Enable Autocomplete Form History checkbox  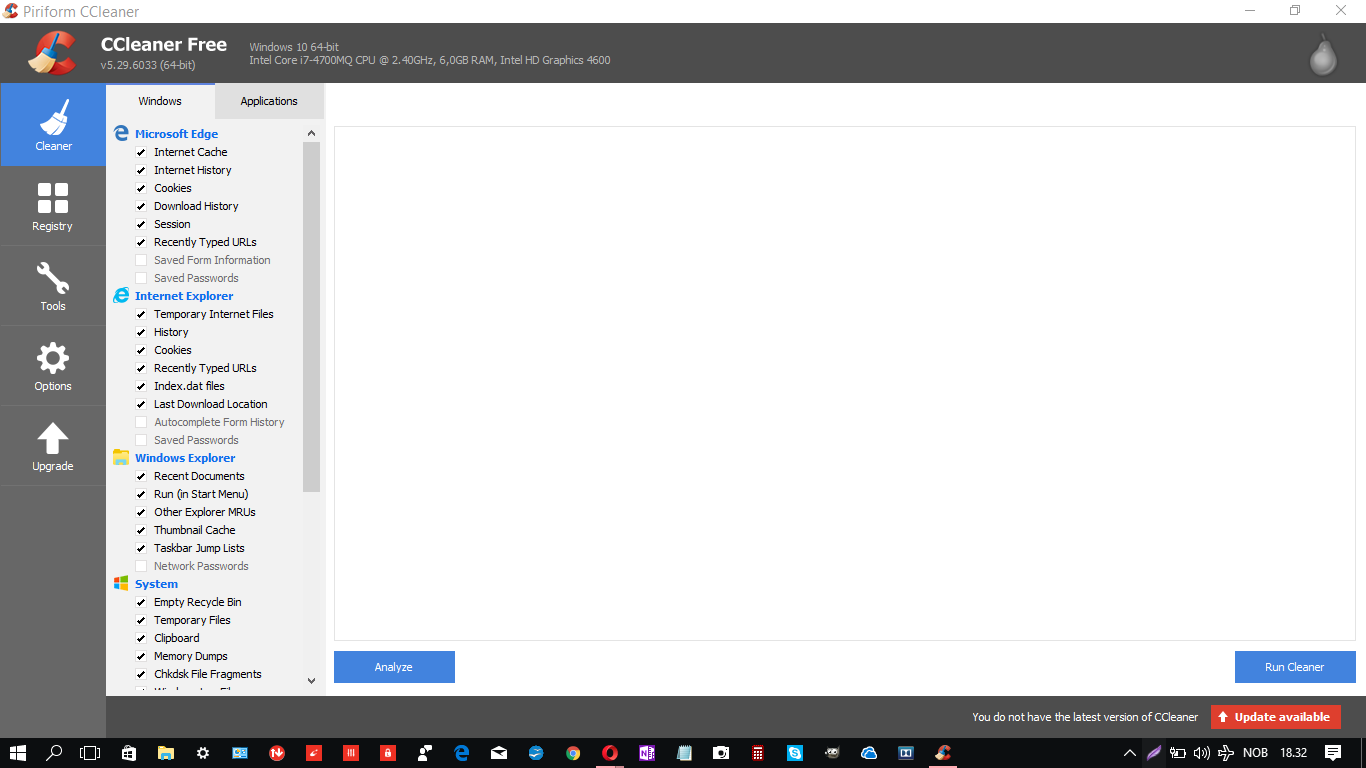pyautogui.click(x=141, y=422)
